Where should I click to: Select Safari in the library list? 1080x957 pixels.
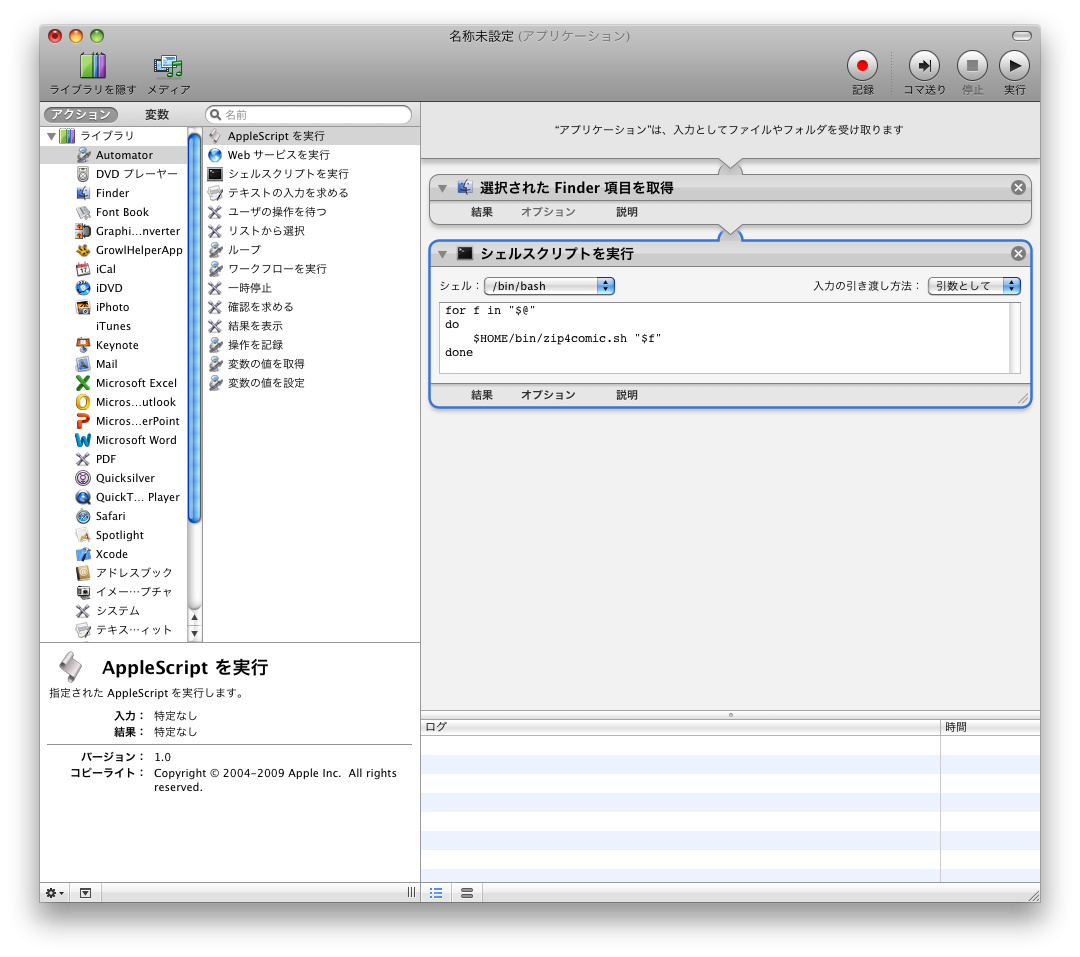(114, 516)
